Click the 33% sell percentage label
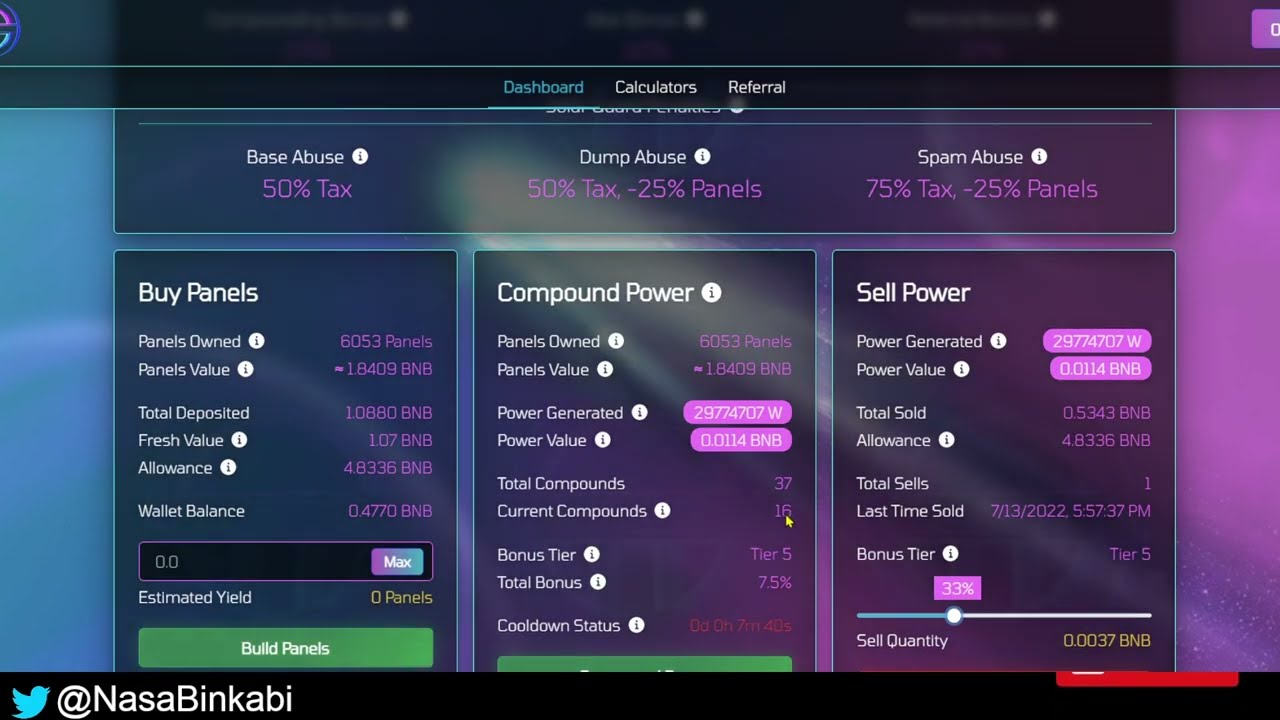The width and height of the screenshot is (1280, 720). point(957,589)
